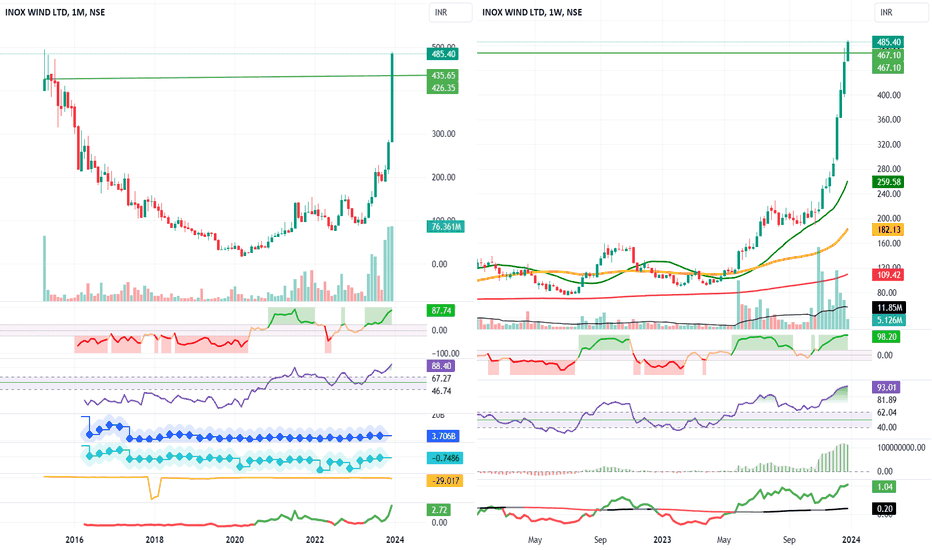Click the 5.126M weekly volume label

pyautogui.click(x=889, y=320)
